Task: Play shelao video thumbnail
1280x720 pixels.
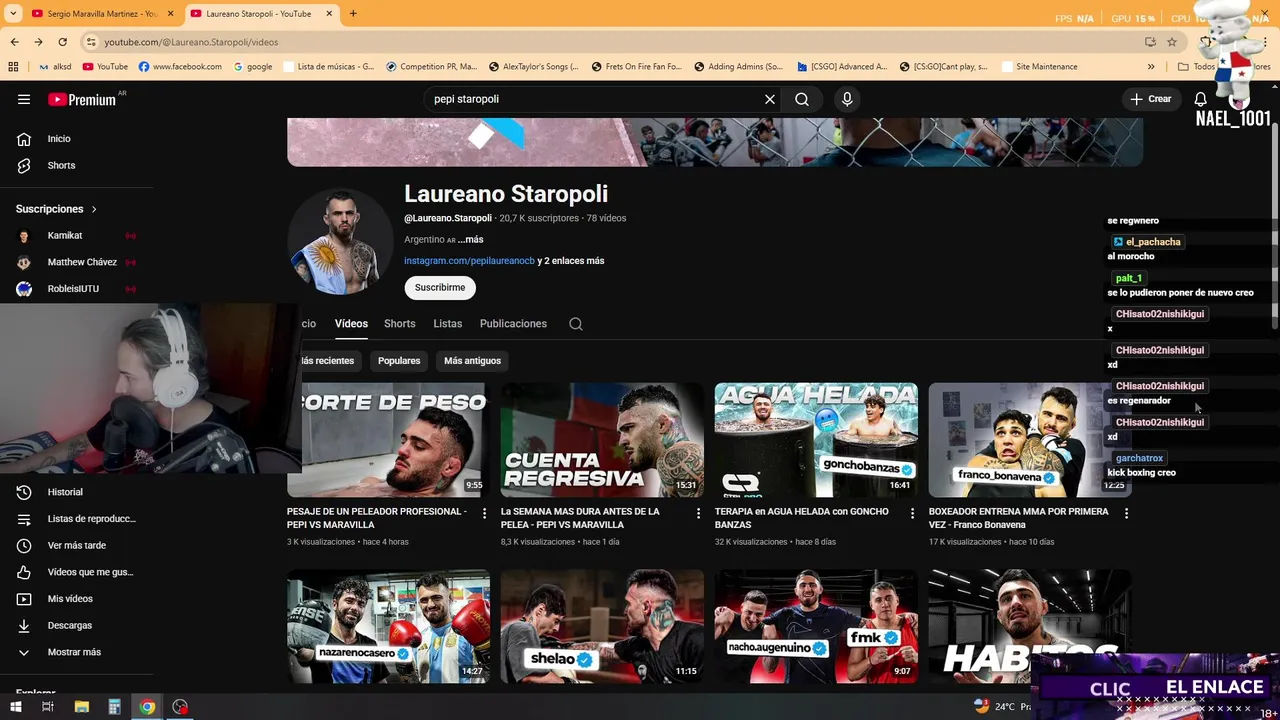Action: click(602, 626)
